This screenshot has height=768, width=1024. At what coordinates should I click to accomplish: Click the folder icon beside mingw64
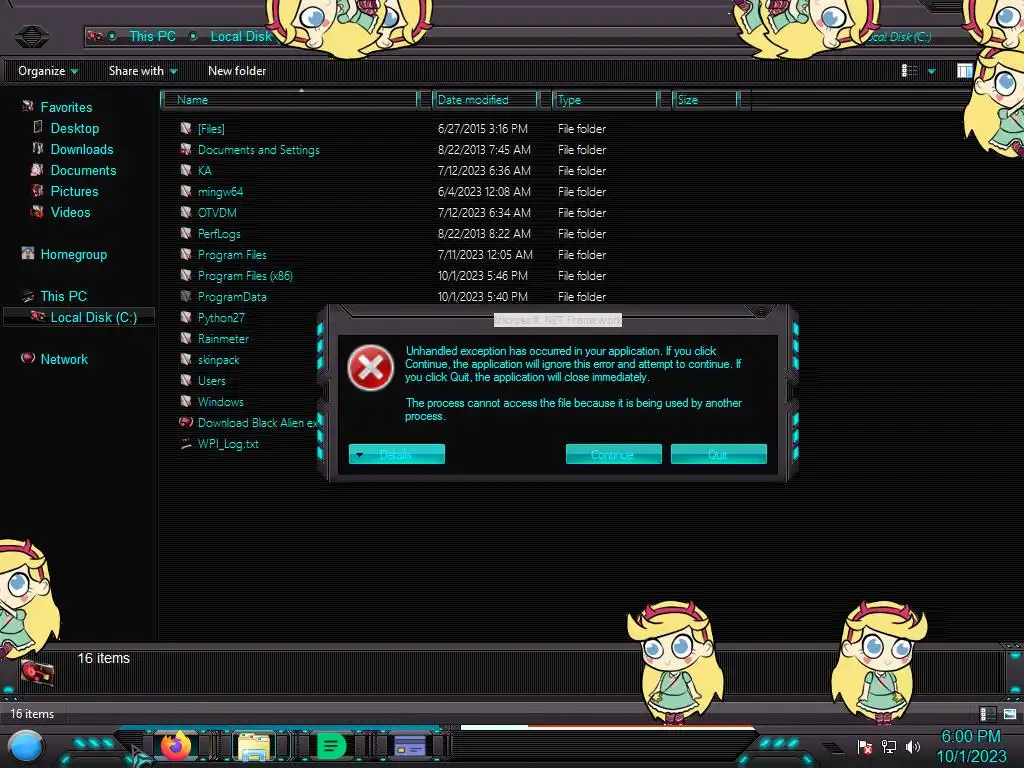[x=186, y=191]
